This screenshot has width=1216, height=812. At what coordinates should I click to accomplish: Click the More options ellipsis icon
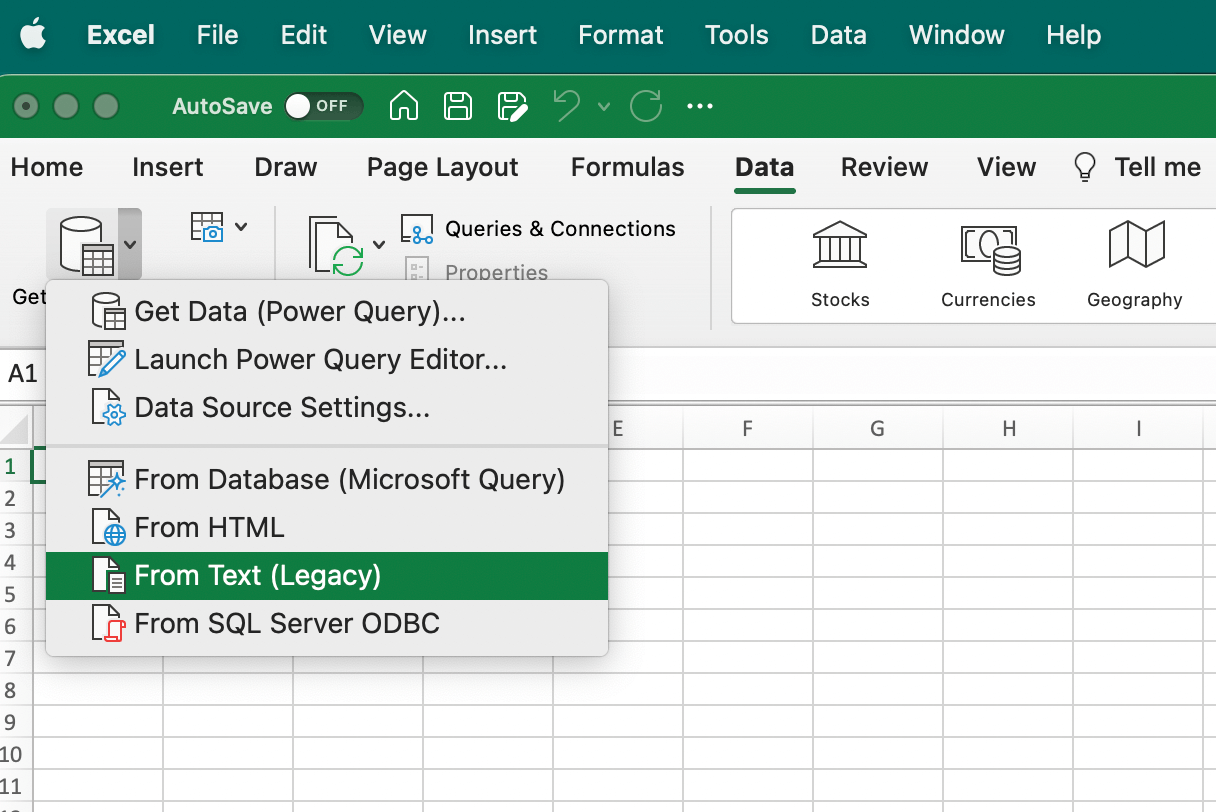click(x=700, y=106)
